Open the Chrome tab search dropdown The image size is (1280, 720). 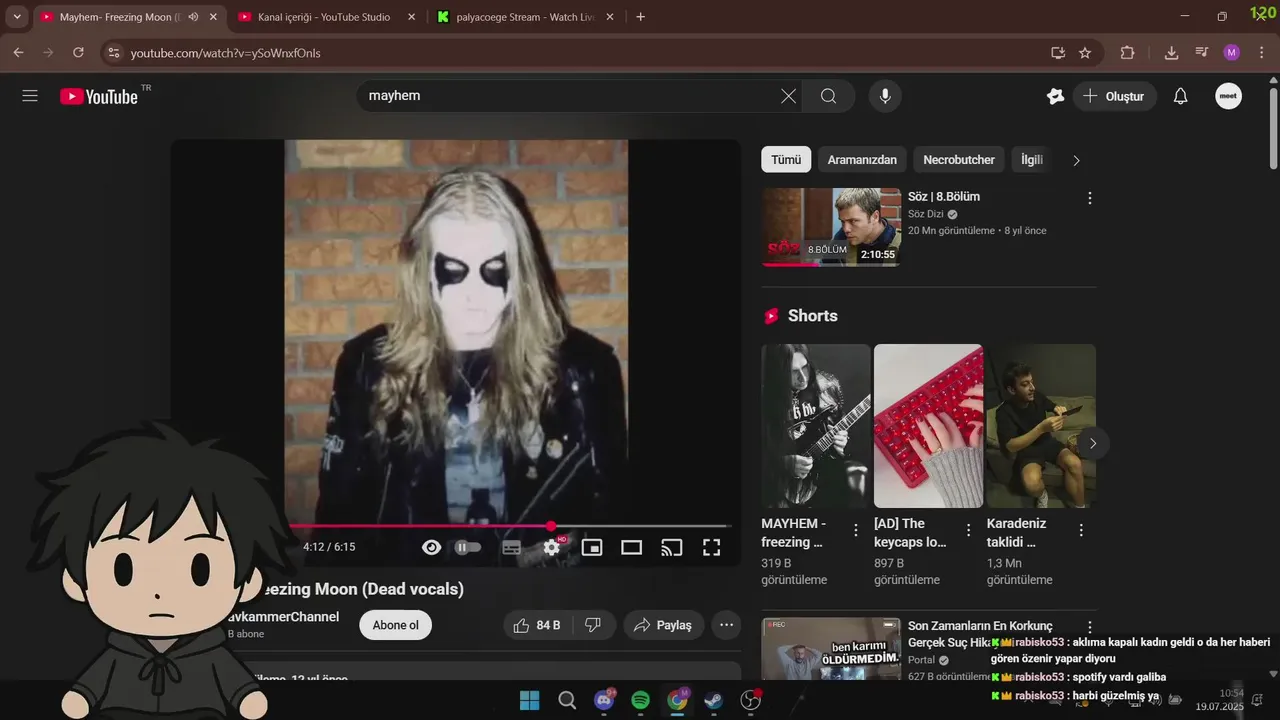(x=17, y=17)
